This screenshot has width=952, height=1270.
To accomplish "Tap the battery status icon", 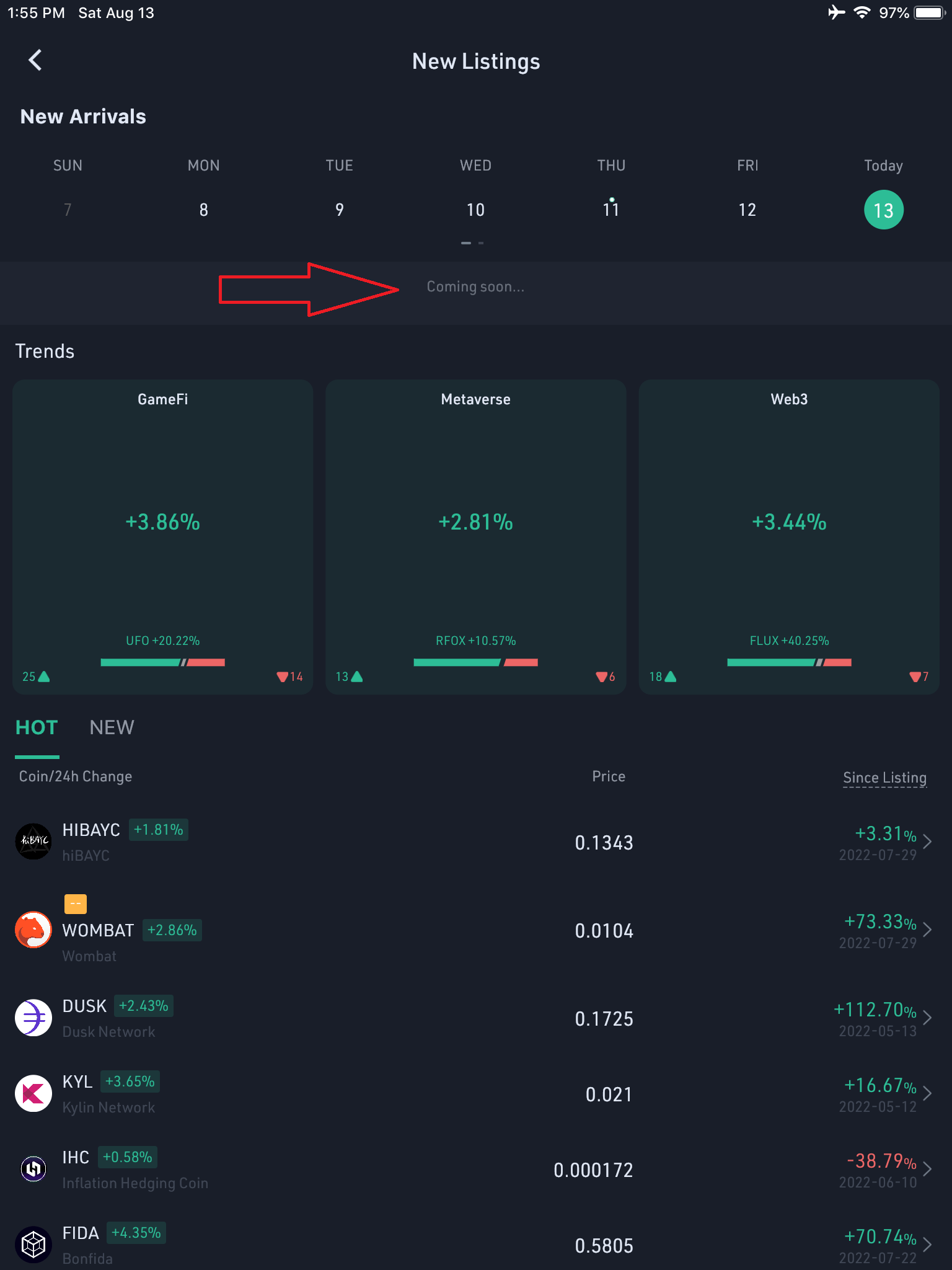I will pos(929,13).
